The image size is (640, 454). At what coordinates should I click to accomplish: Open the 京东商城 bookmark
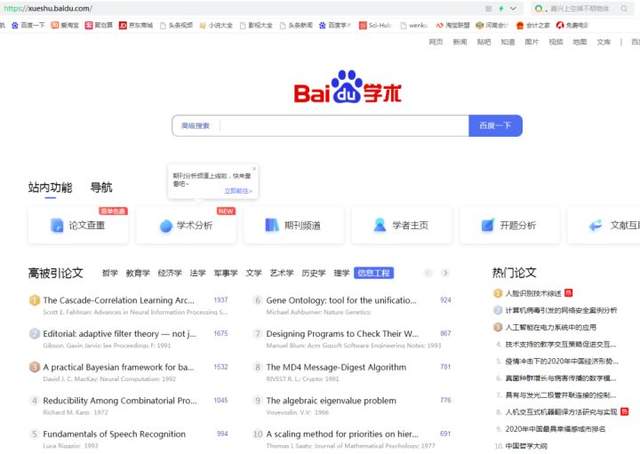point(136,25)
